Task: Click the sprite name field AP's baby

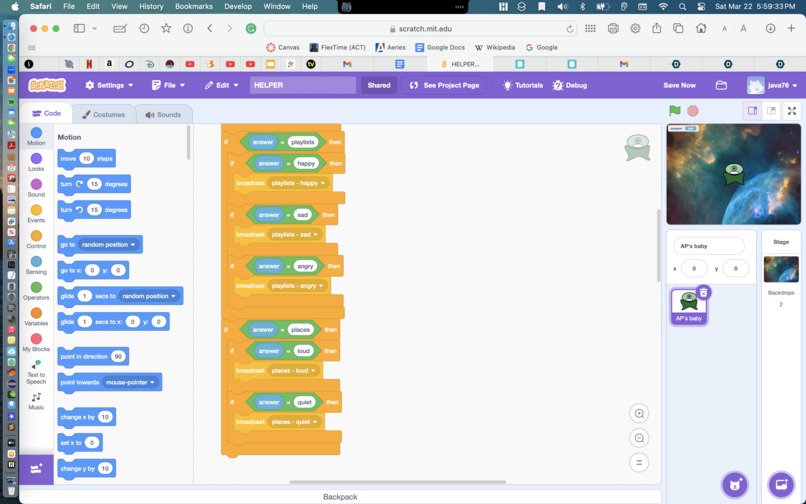Action: (709, 246)
